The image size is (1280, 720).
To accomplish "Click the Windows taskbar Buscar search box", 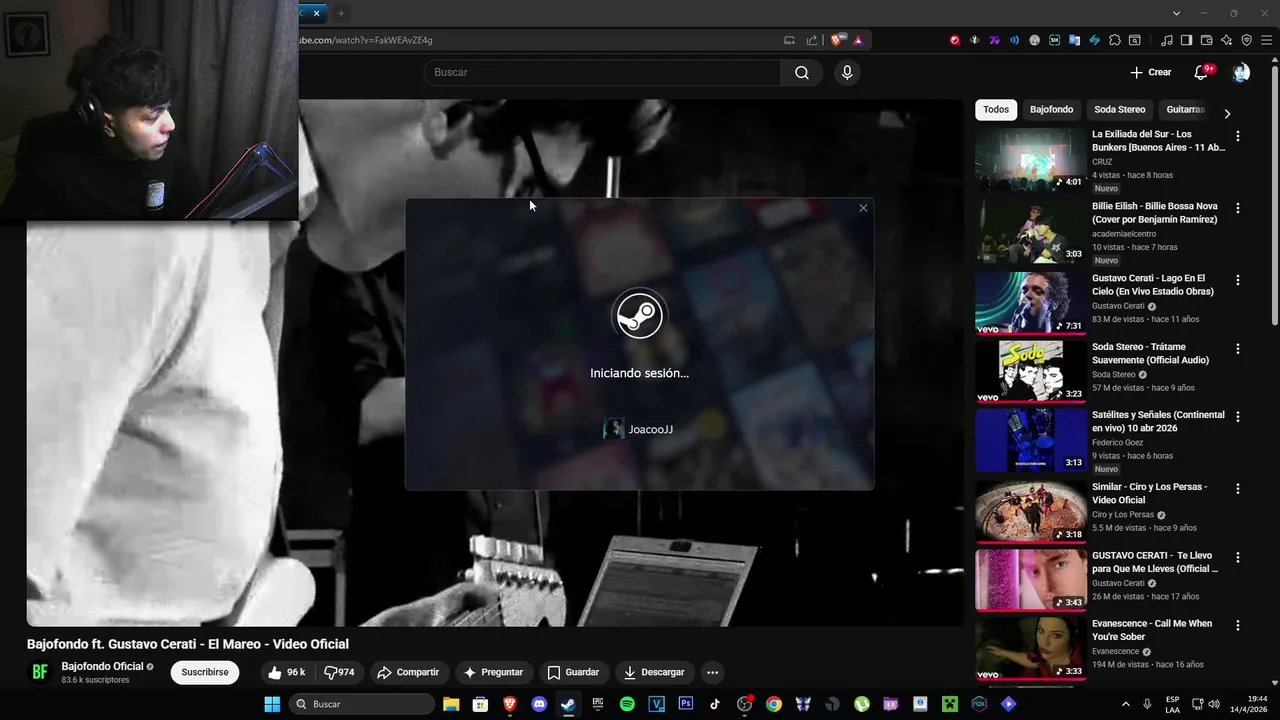I will click(x=363, y=704).
